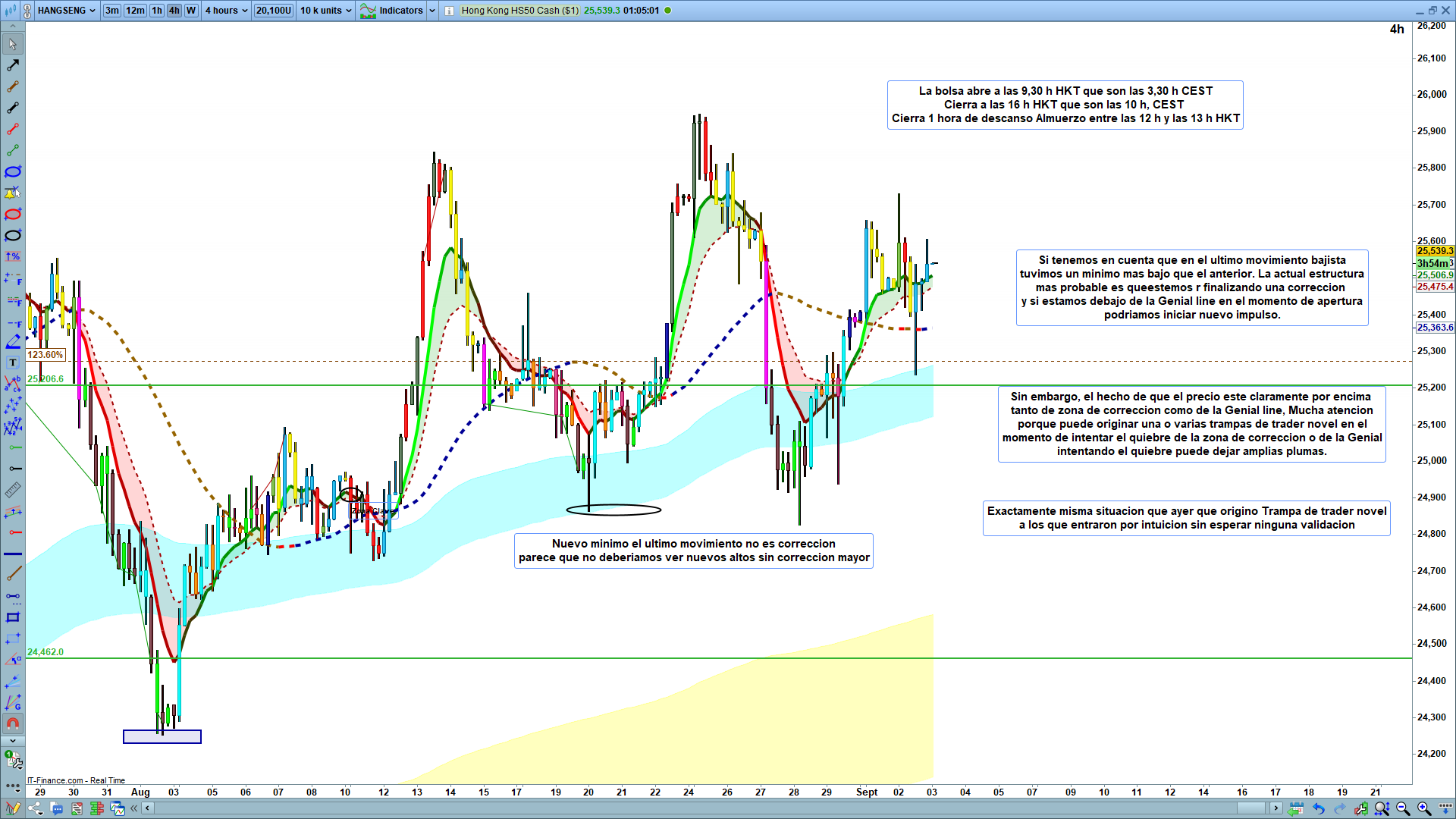Select the blue ellipse drawing tool
Screen dimensions: 1456x819
click(x=13, y=171)
